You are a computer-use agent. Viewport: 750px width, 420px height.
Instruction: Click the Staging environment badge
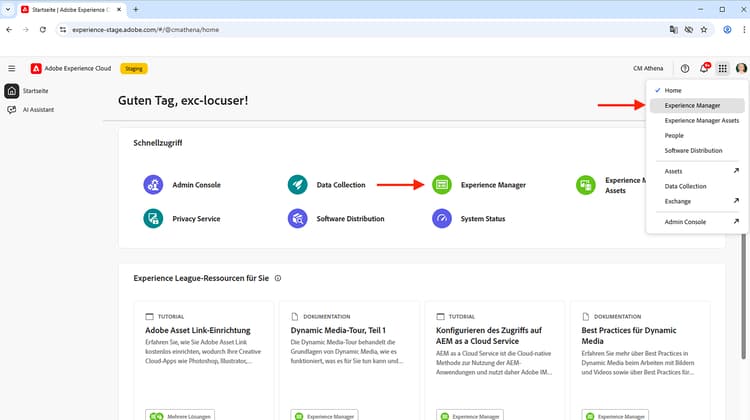[134, 69]
